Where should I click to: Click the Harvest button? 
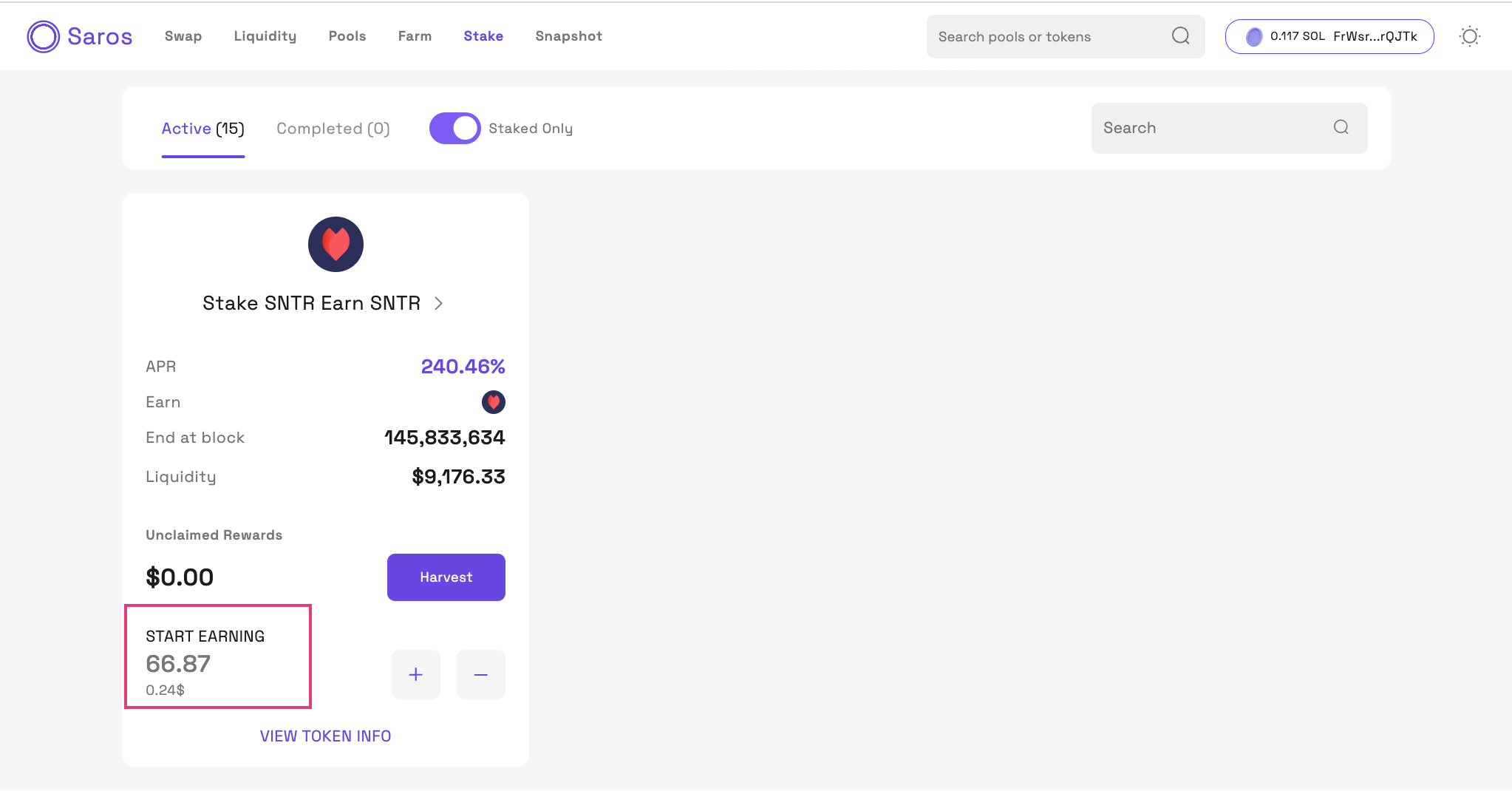(446, 577)
